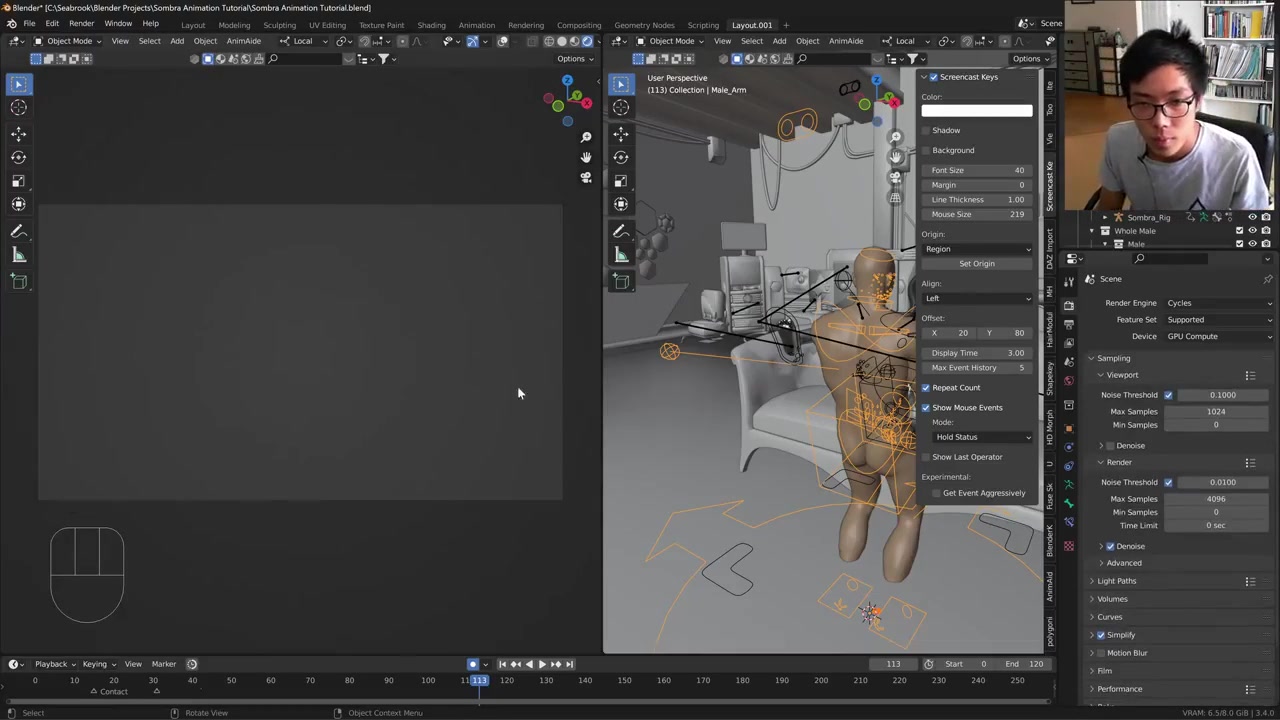Click the white Color swatch
The image size is (1280, 720).
pos(977,111)
